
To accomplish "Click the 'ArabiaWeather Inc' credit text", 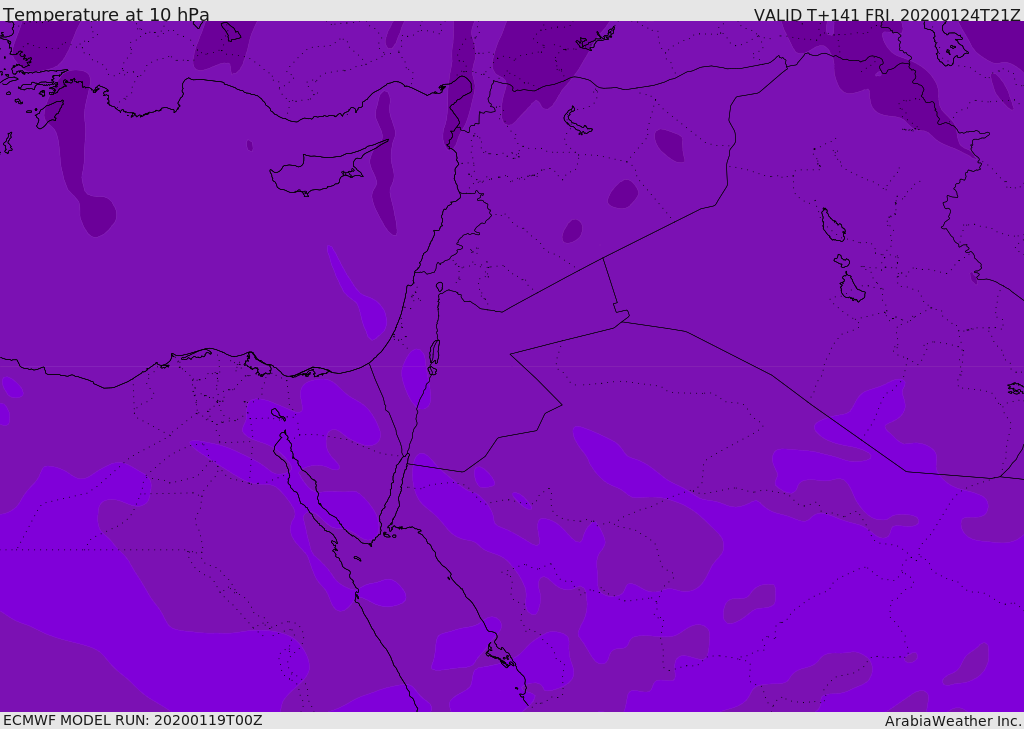I will 952,721.
